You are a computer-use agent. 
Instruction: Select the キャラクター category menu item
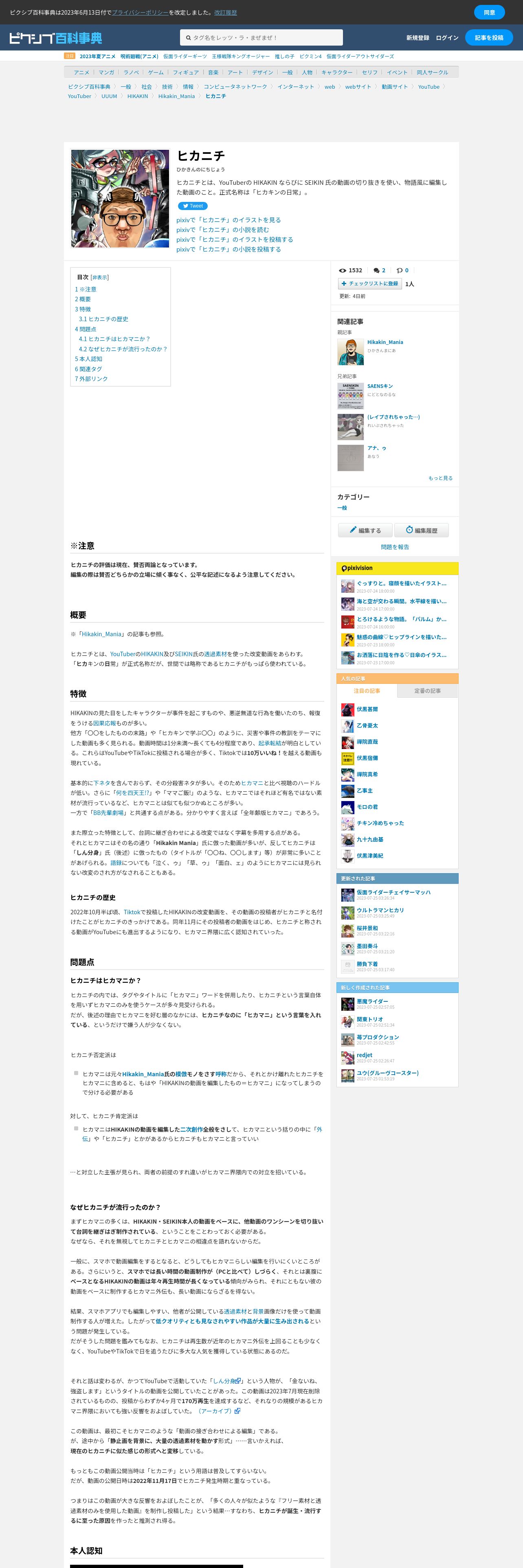337,72
